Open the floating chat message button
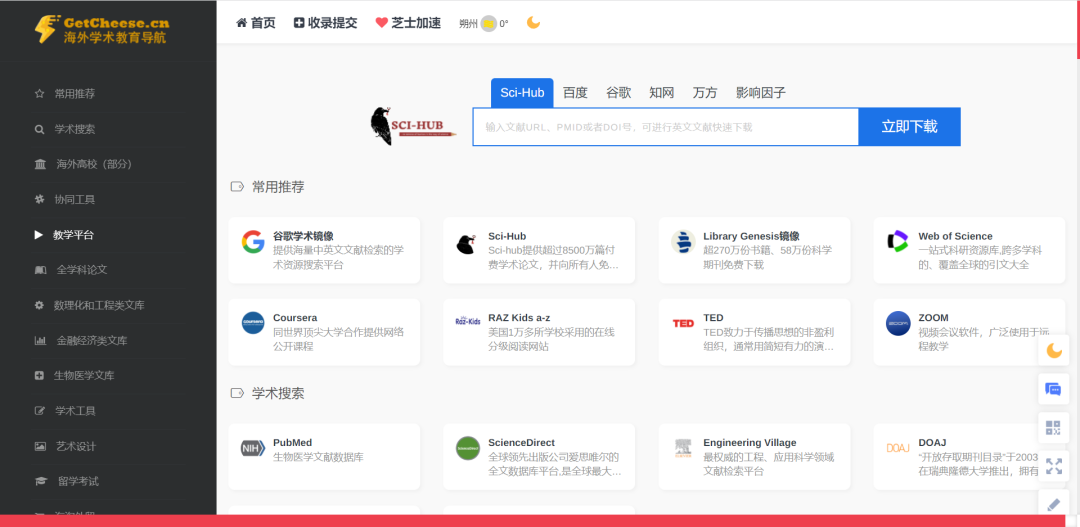 pyautogui.click(x=1054, y=389)
